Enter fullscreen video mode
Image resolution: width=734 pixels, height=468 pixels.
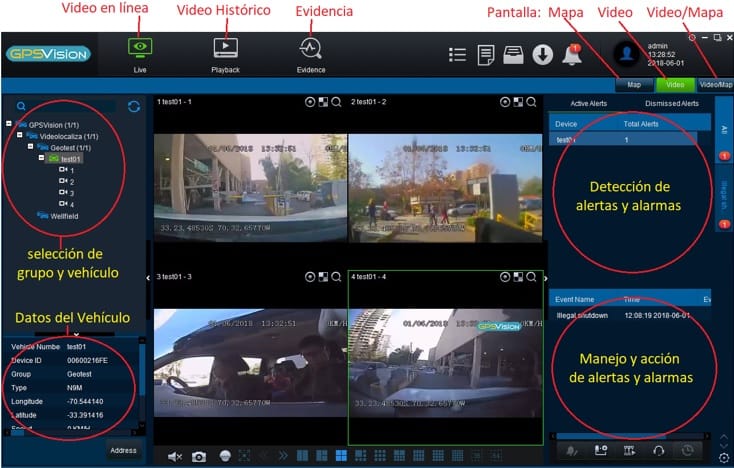(244, 456)
